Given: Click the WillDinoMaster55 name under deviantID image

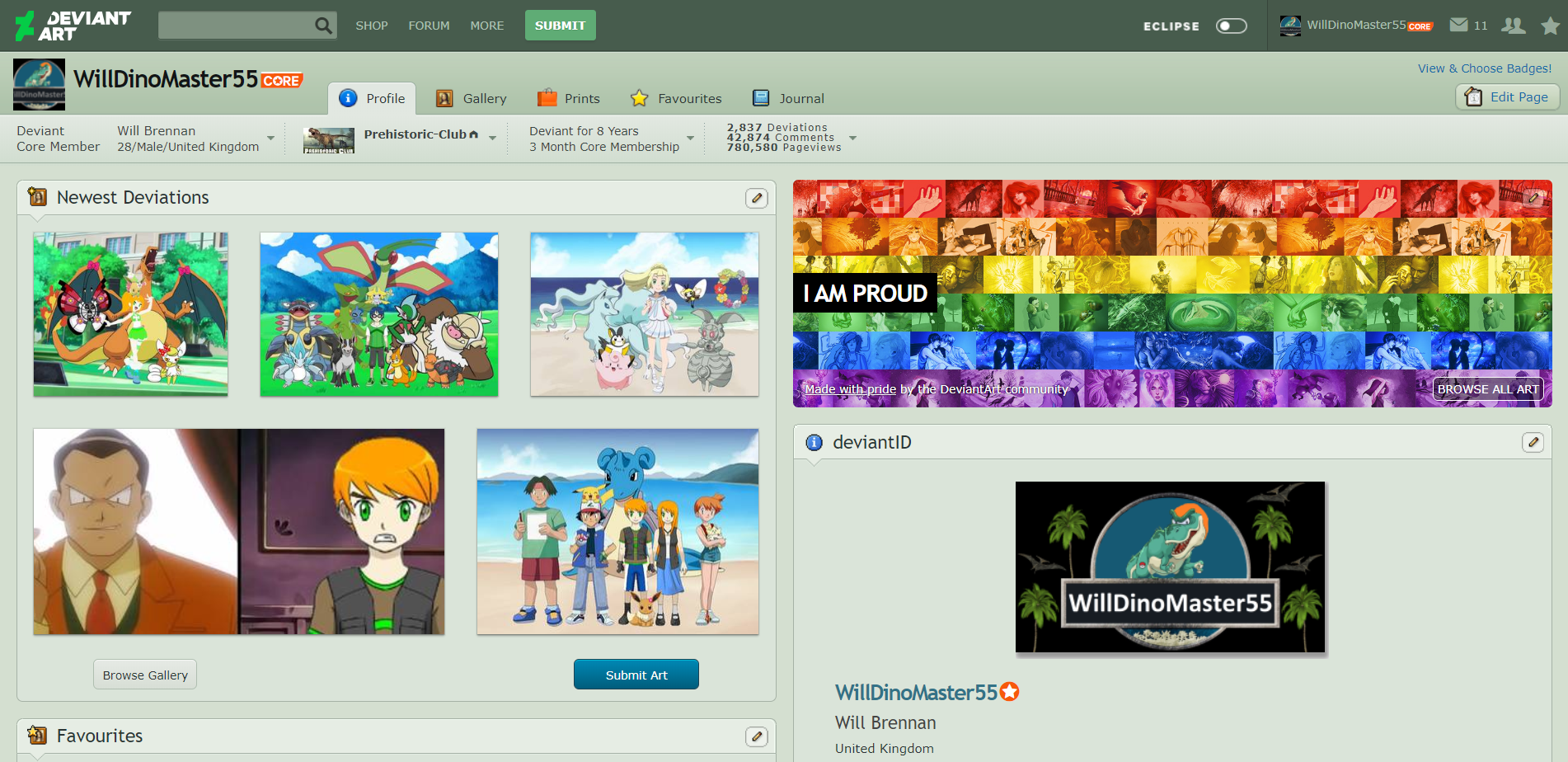Looking at the screenshot, I should [916, 693].
